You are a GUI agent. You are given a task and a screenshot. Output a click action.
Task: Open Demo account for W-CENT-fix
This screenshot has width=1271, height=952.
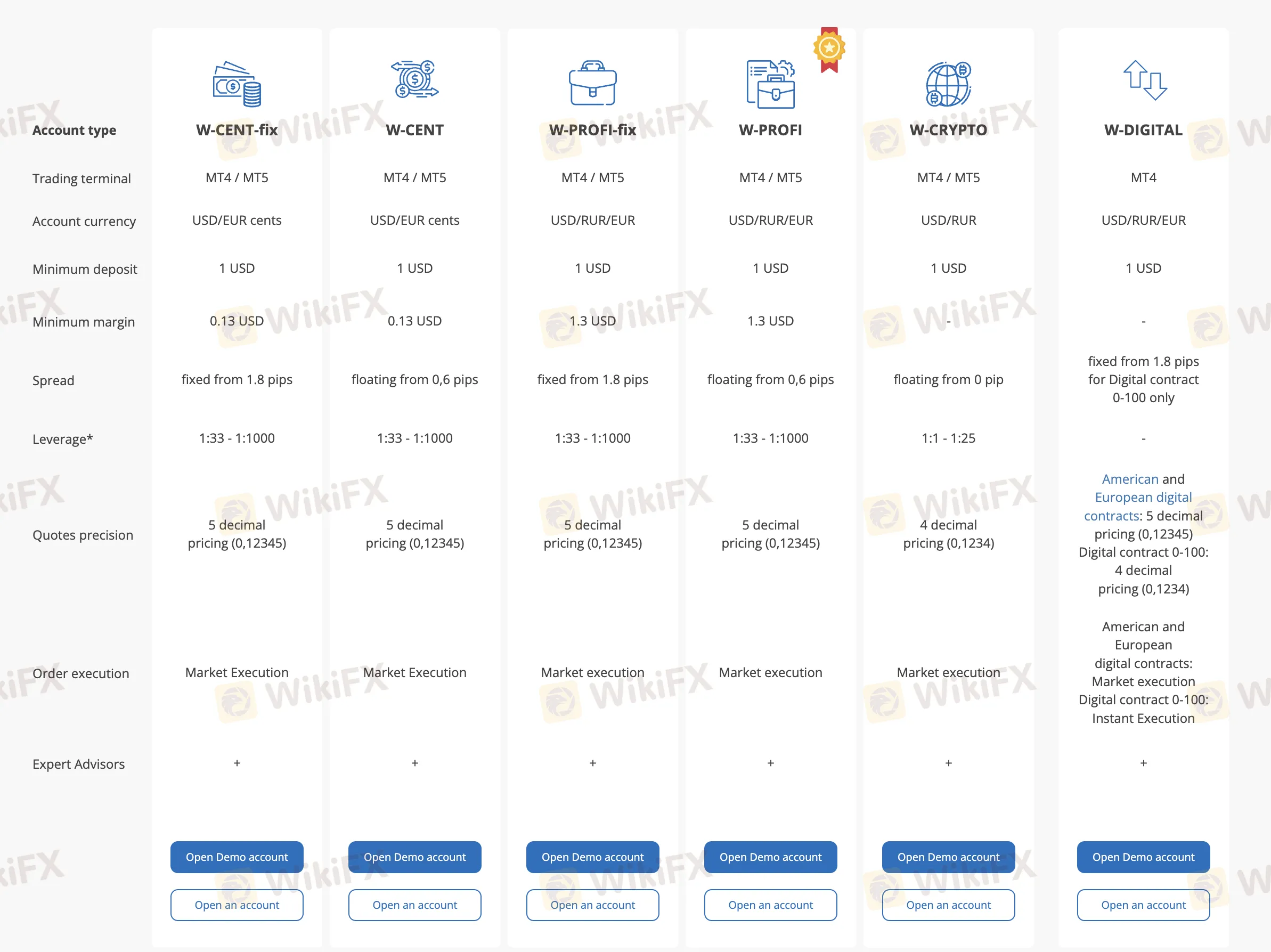(237, 857)
